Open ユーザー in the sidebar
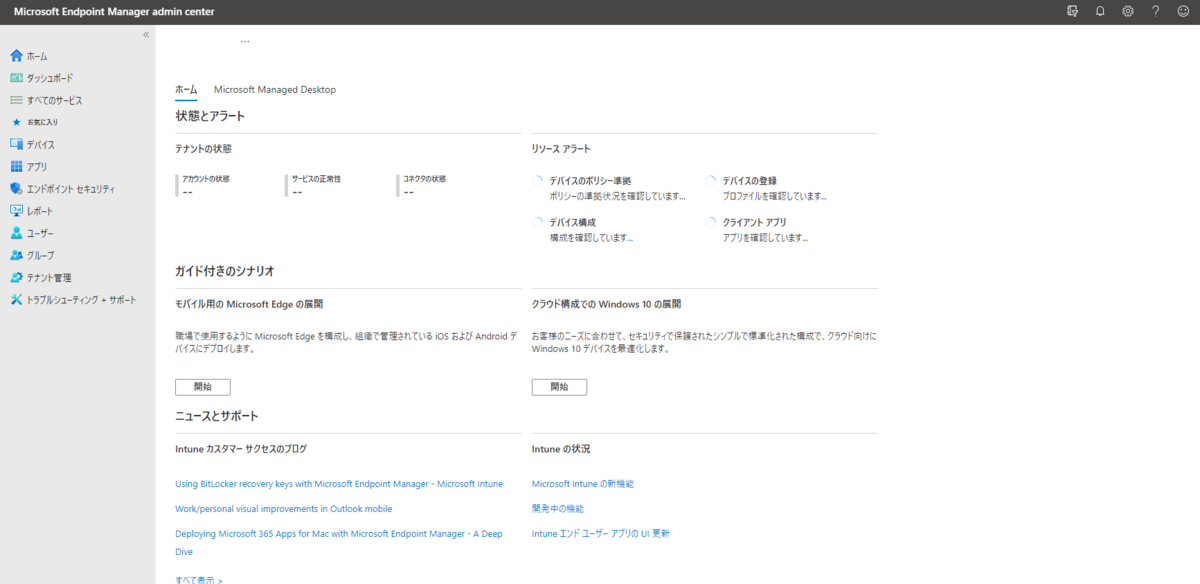The image size is (1200, 584). pos(41,233)
